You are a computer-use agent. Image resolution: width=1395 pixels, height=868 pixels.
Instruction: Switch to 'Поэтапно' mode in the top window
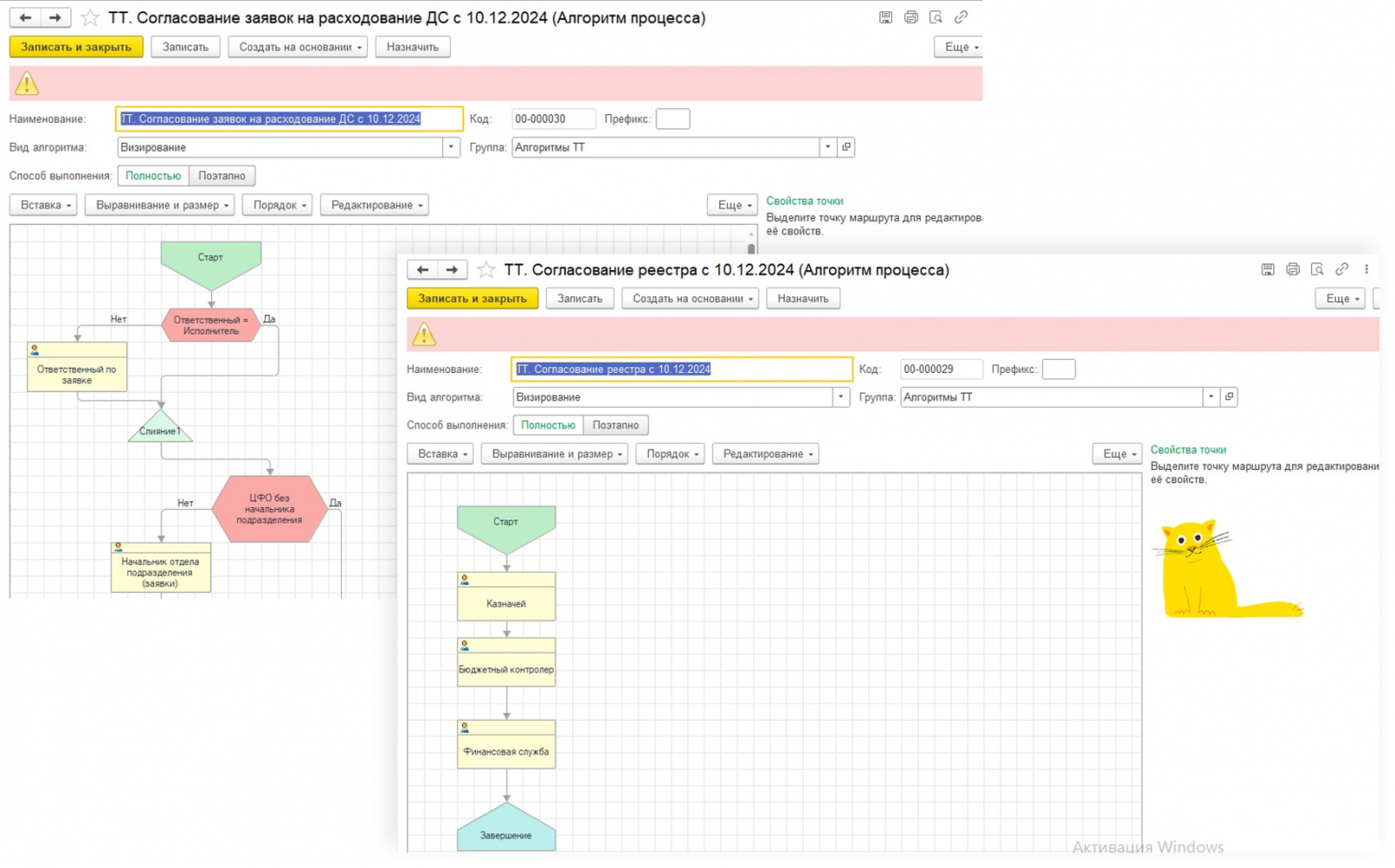[221, 176]
